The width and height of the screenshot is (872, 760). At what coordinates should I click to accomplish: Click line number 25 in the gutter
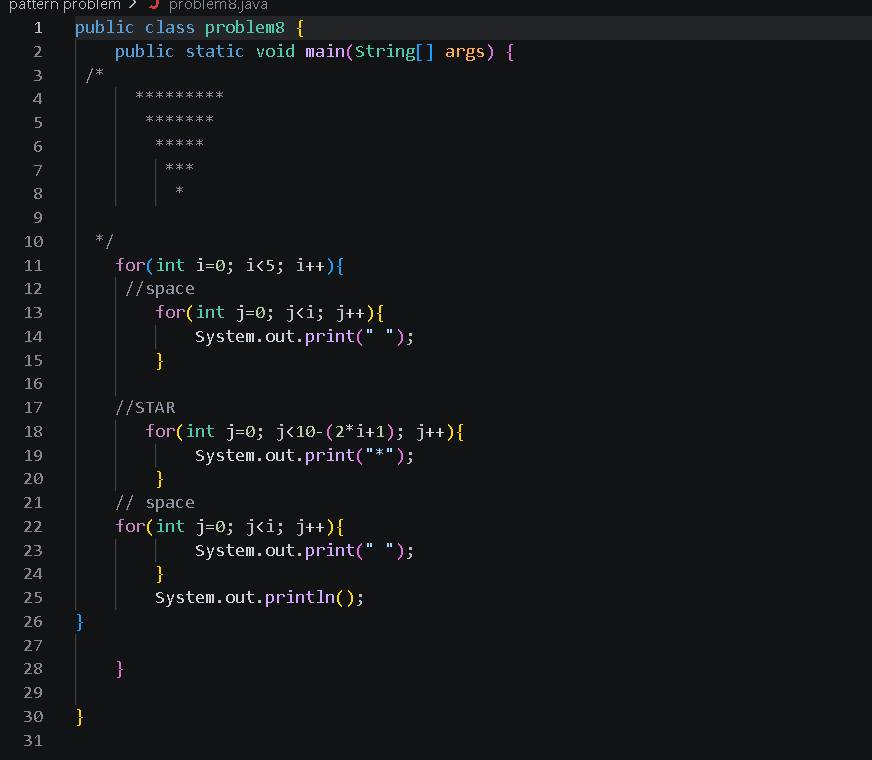pyautogui.click(x=33, y=598)
